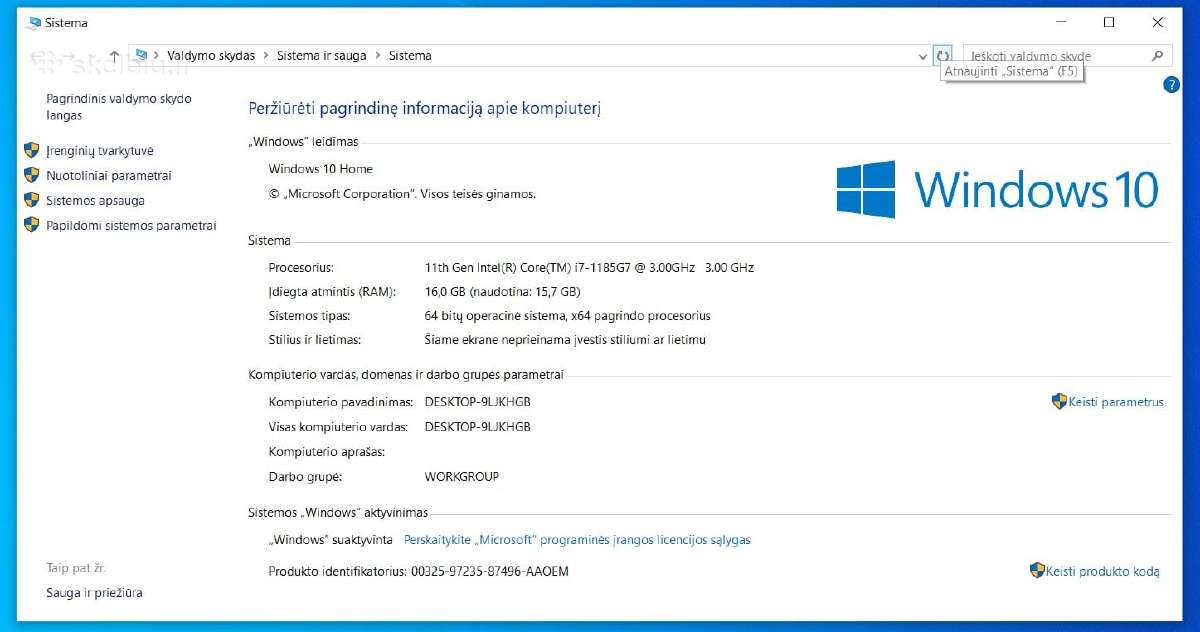Viewport: 1200px width, 632px height.
Task: Open the Įrenginių tvarkytuvė link
Action: (x=100, y=151)
